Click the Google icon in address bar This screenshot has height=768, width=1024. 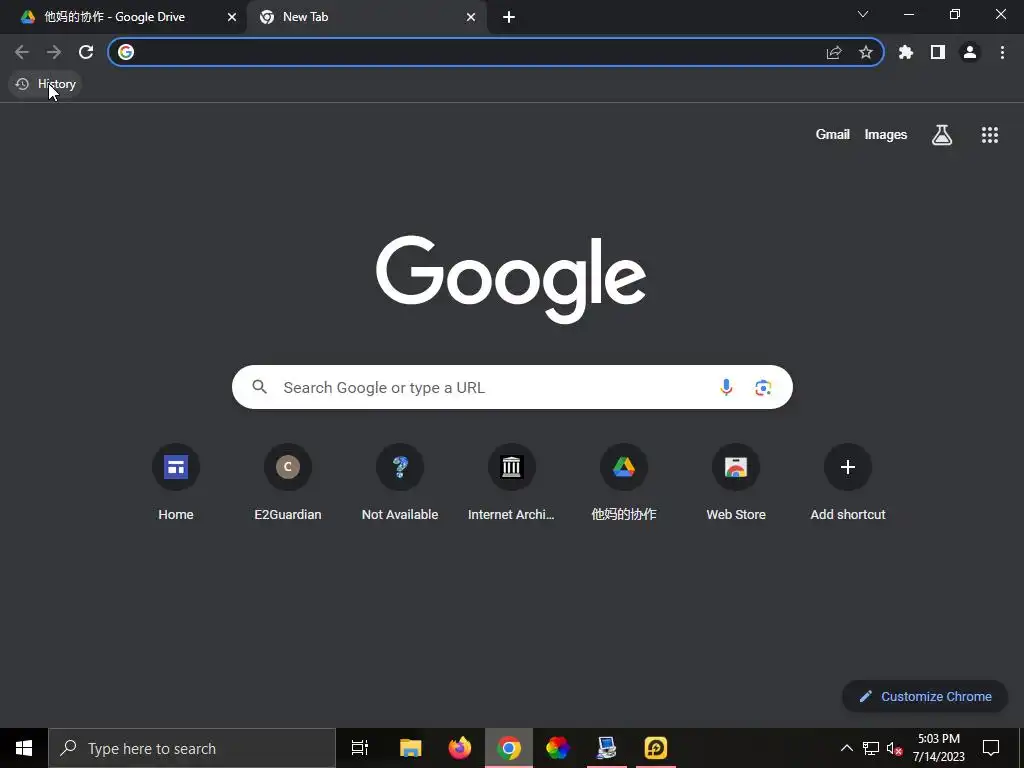126,52
